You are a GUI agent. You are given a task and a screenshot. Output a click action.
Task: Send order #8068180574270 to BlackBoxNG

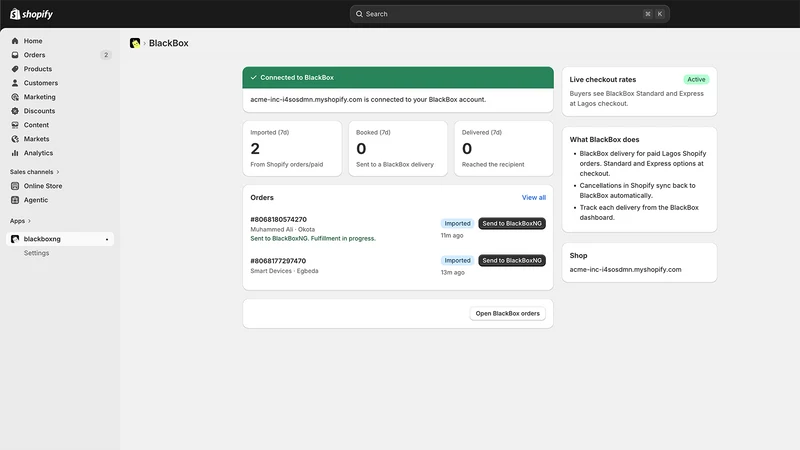pyautogui.click(x=512, y=223)
